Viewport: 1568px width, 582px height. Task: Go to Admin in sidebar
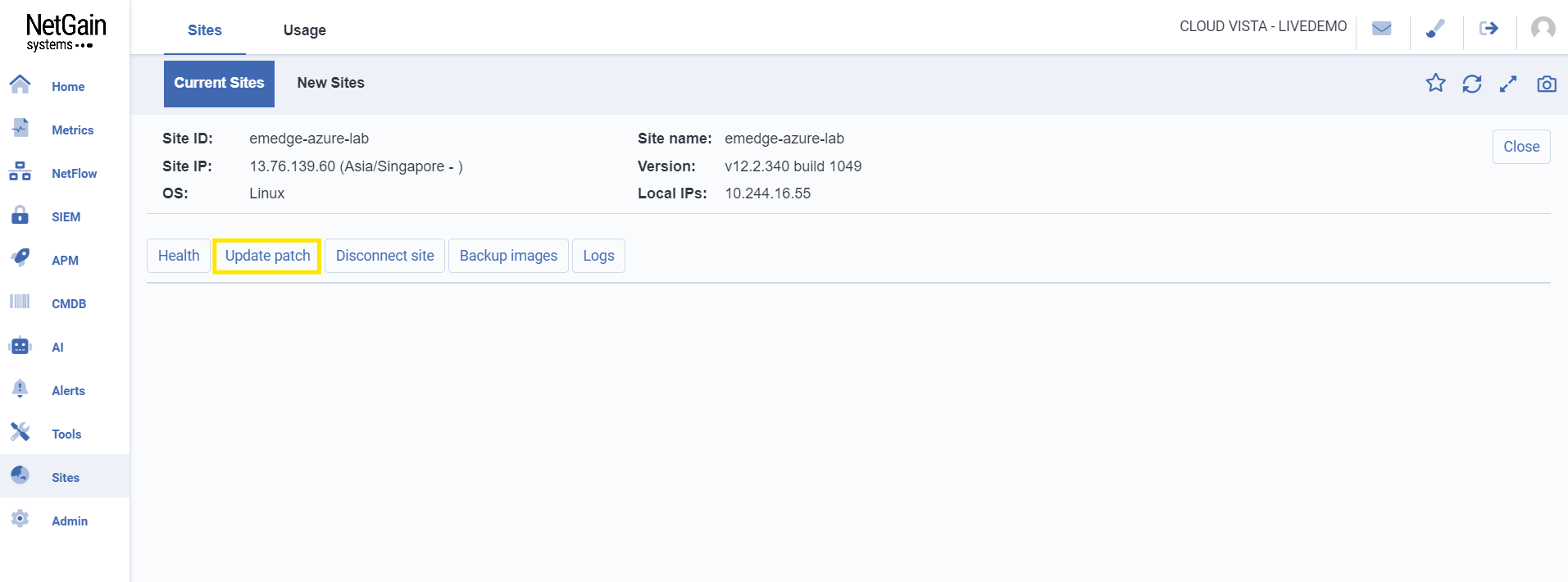tap(70, 521)
